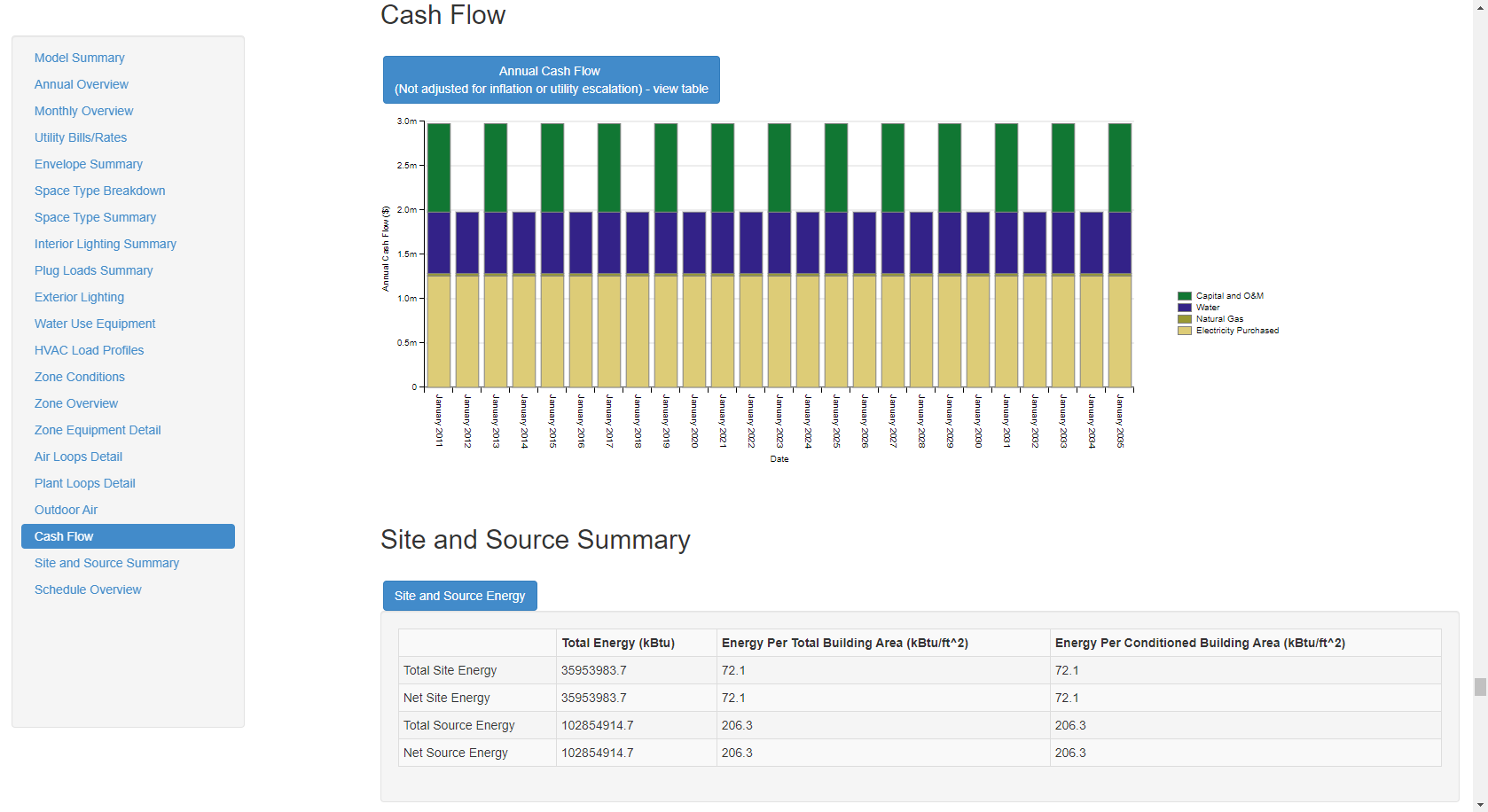Screen dimensions: 1488x812
Task: Open the Space Type Breakdown page
Action: 99,190
